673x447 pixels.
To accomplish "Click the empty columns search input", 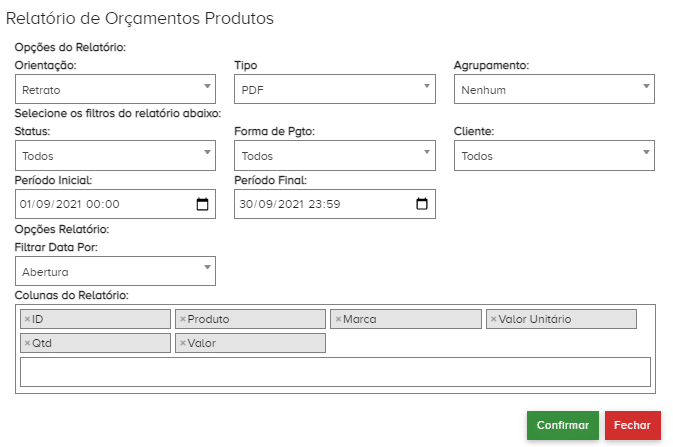I will [335, 372].
